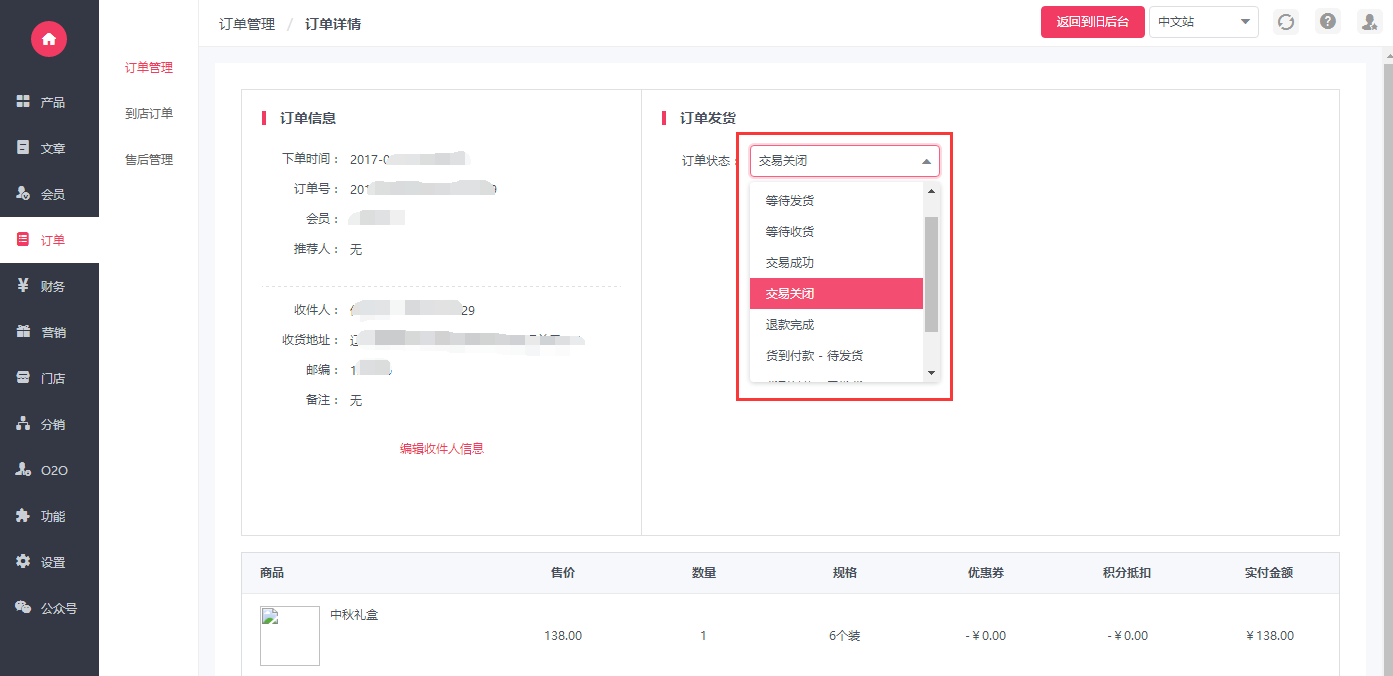Viewport: 1393px width, 676px height.
Task: Click the red home icon
Action: 48,39
